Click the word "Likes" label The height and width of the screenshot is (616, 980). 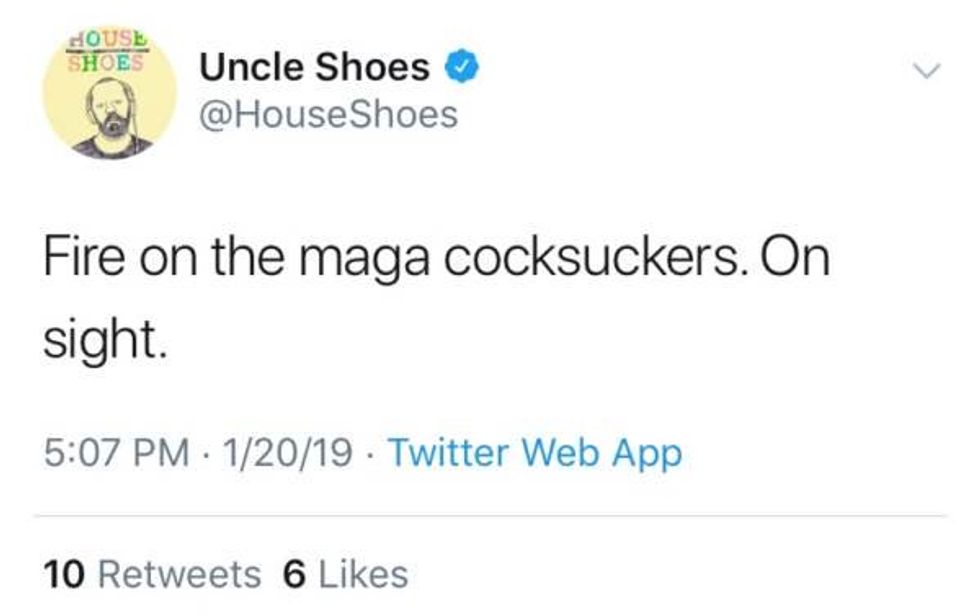coord(360,574)
